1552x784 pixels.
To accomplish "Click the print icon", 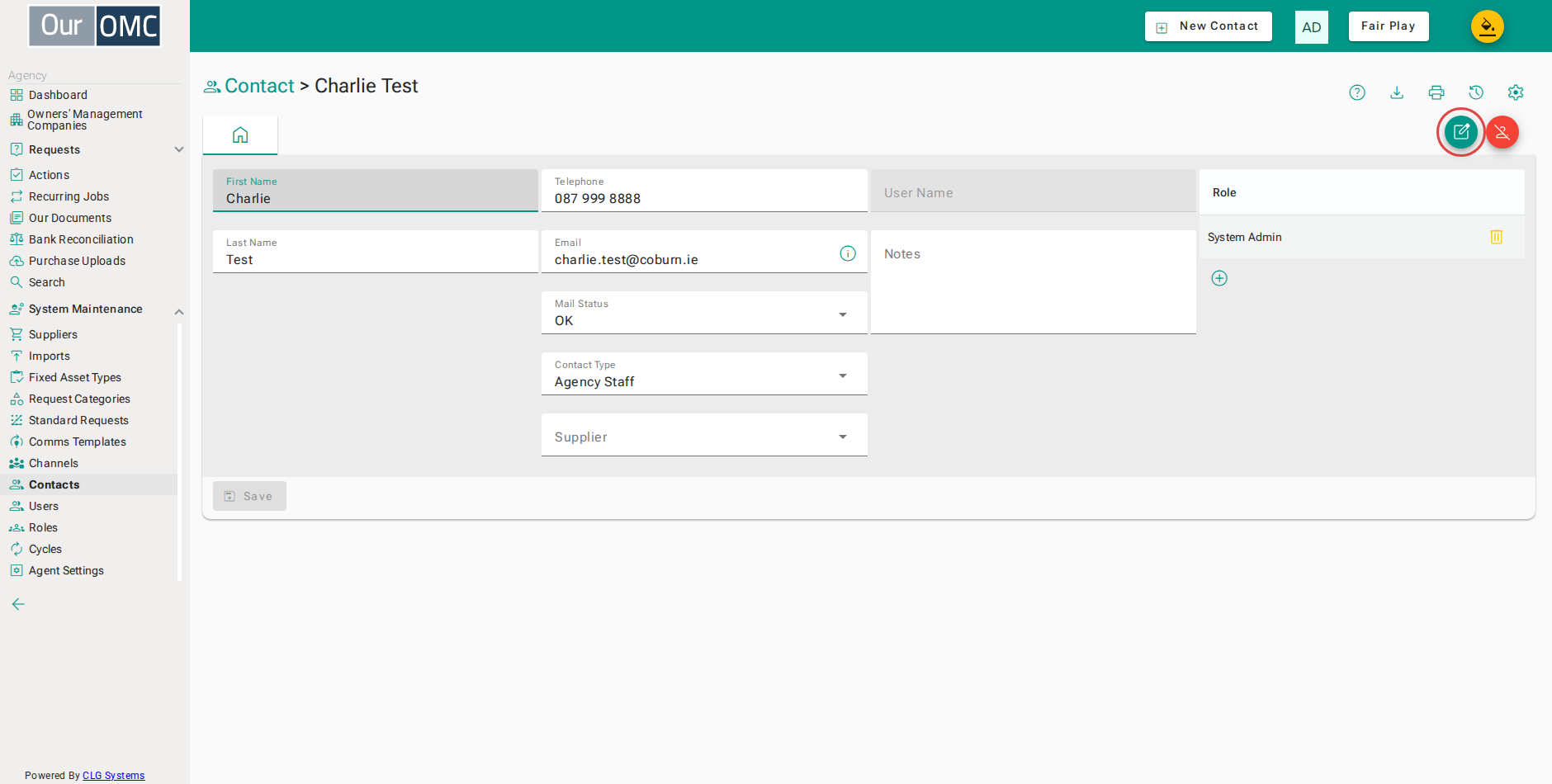I will 1436,92.
